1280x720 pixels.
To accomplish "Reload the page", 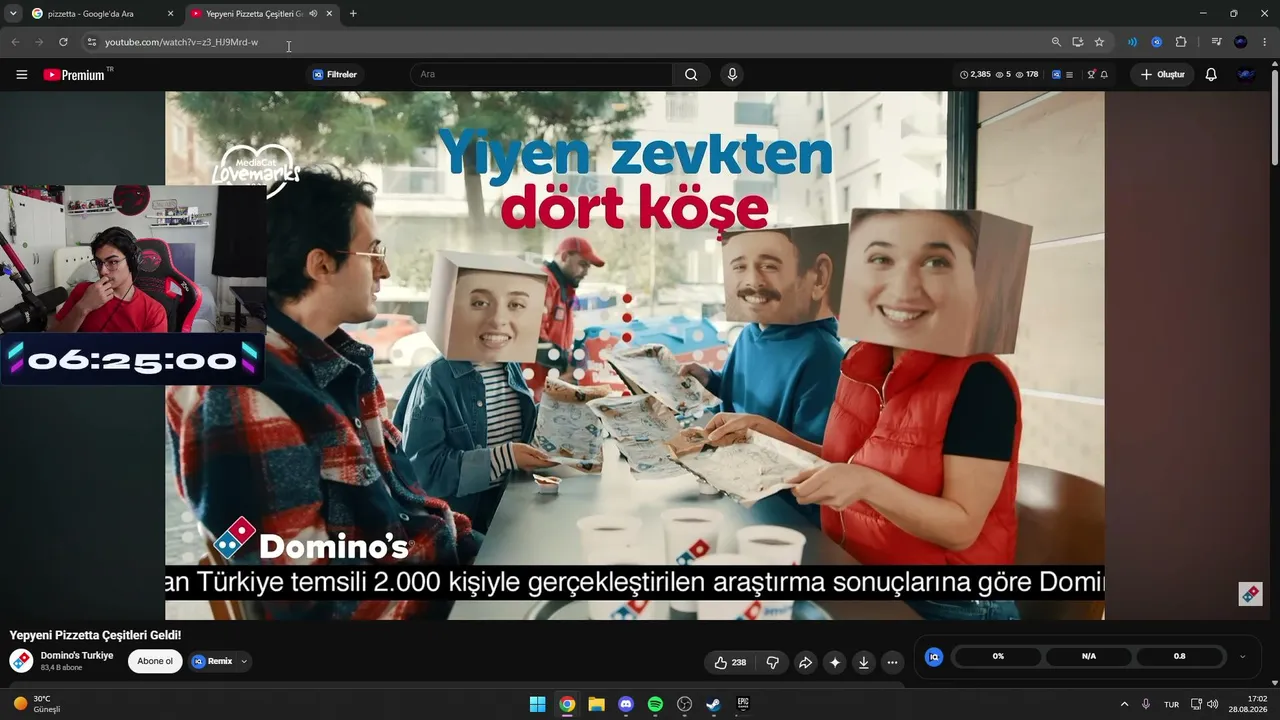I will click(x=63, y=42).
